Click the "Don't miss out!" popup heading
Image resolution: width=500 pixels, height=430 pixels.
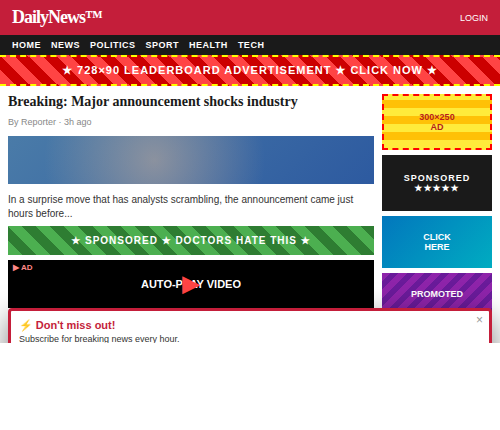point(75,325)
